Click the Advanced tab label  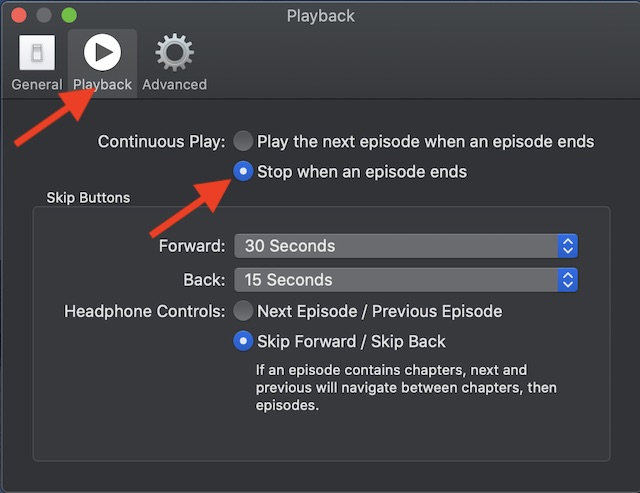click(174, 85)
